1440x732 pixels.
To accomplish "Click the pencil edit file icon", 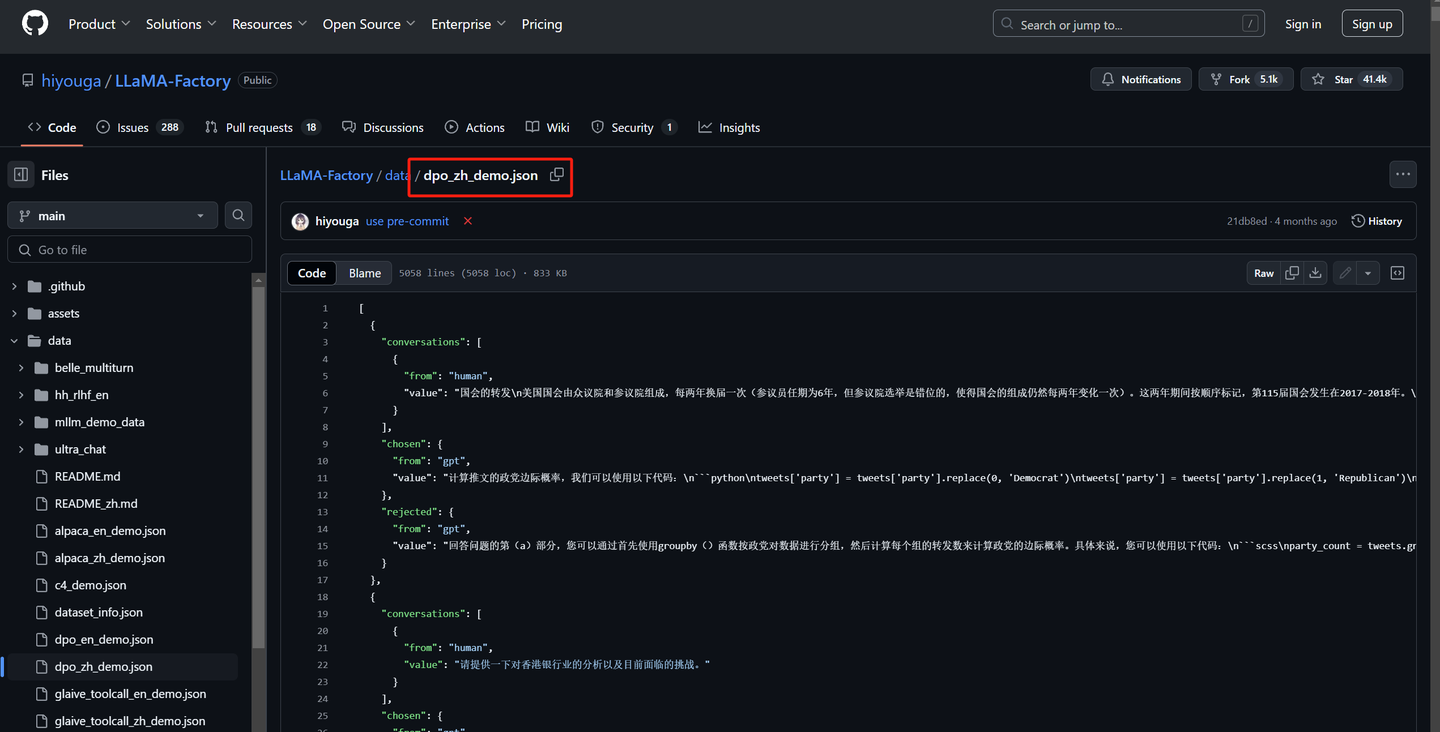I will (x=1345, y=273).
